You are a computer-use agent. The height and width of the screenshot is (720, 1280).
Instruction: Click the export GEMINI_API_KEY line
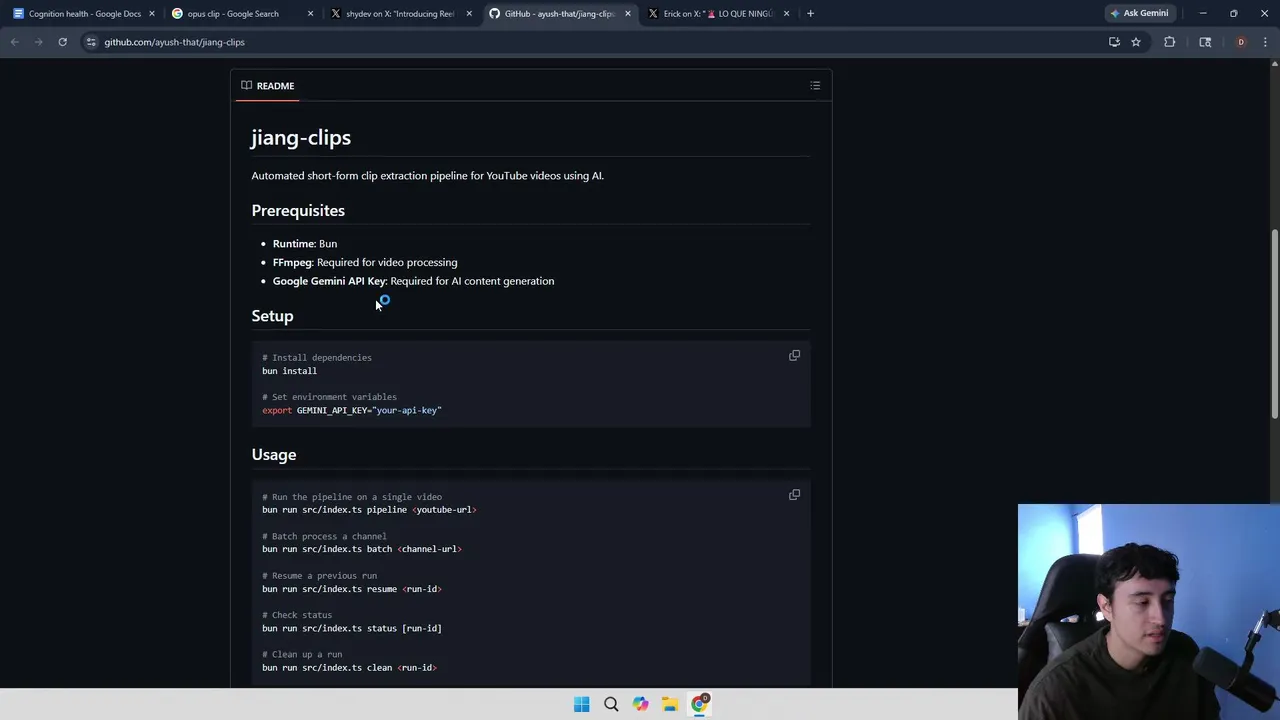click(352, 410)
